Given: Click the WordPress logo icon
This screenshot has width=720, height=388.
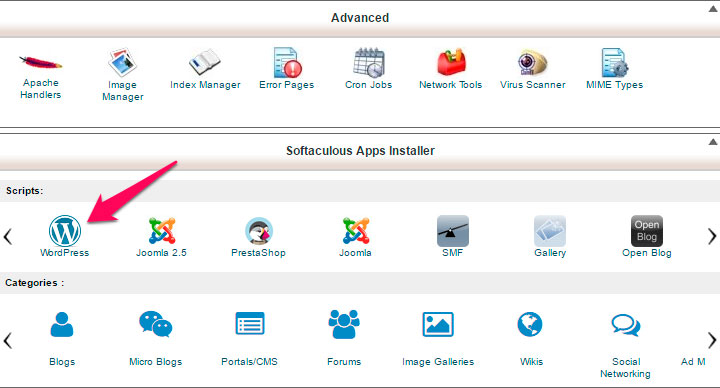Looking at the screenshot, I should point(65,231).
